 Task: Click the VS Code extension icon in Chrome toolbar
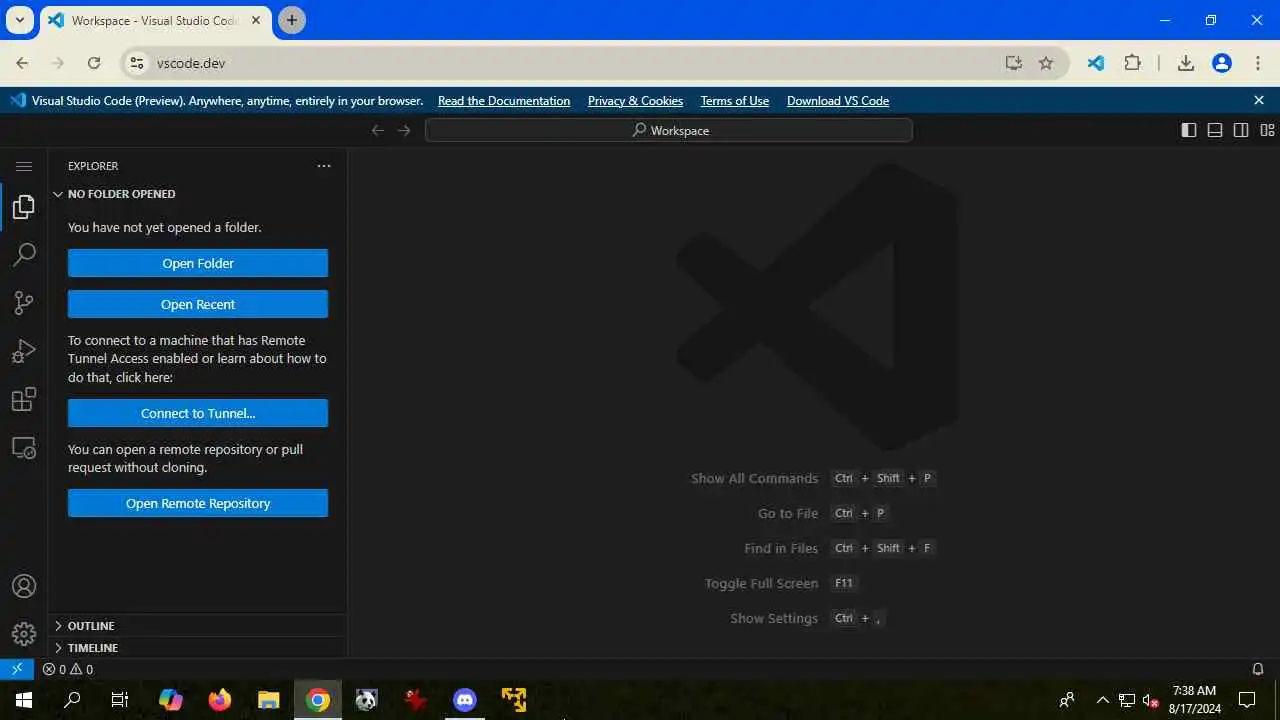[x=1096, y=63]
